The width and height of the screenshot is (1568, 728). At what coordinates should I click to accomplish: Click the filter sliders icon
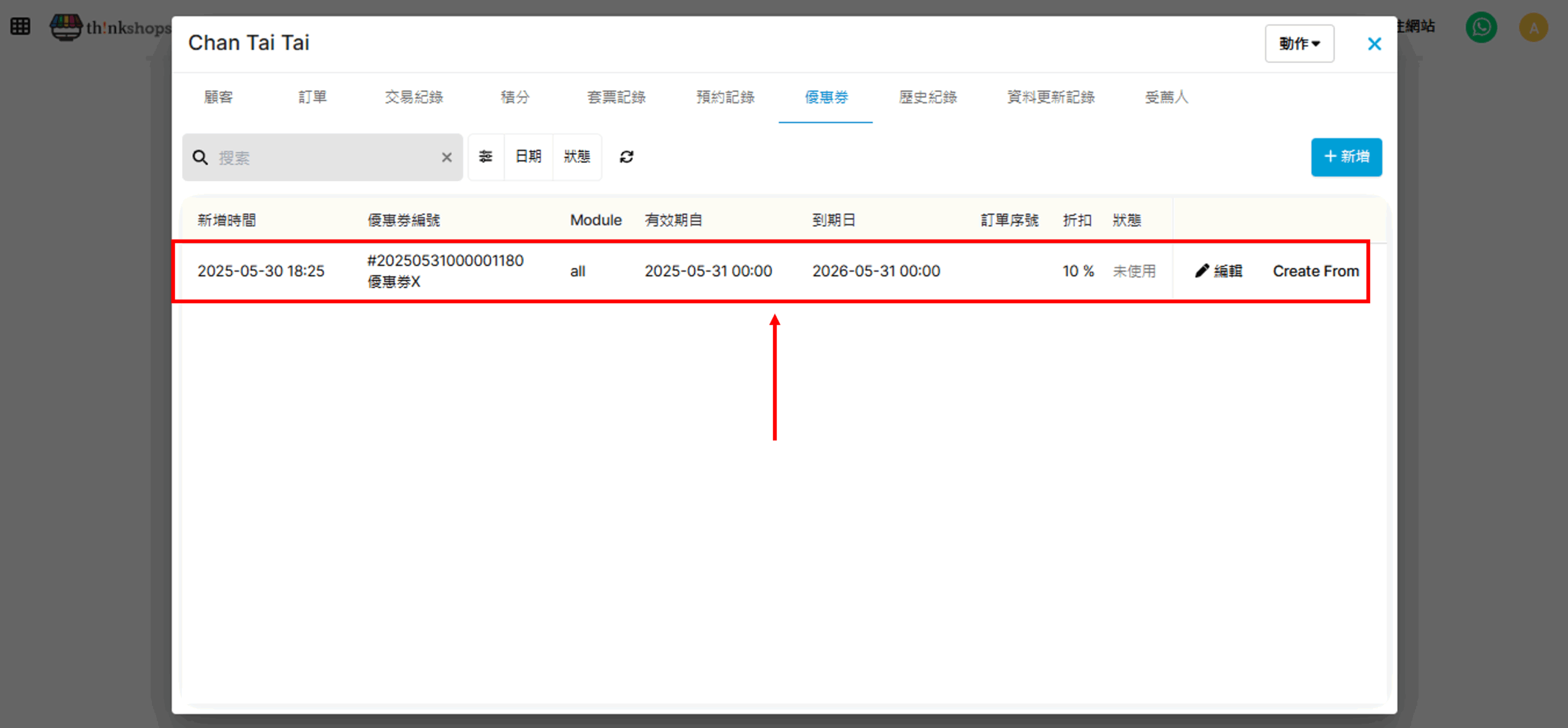click(486, 157)
